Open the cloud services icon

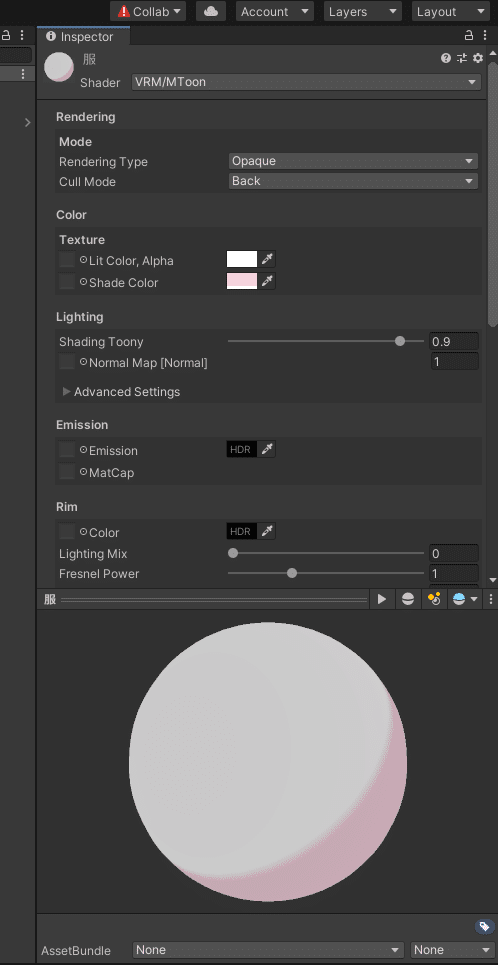(211, 11)
